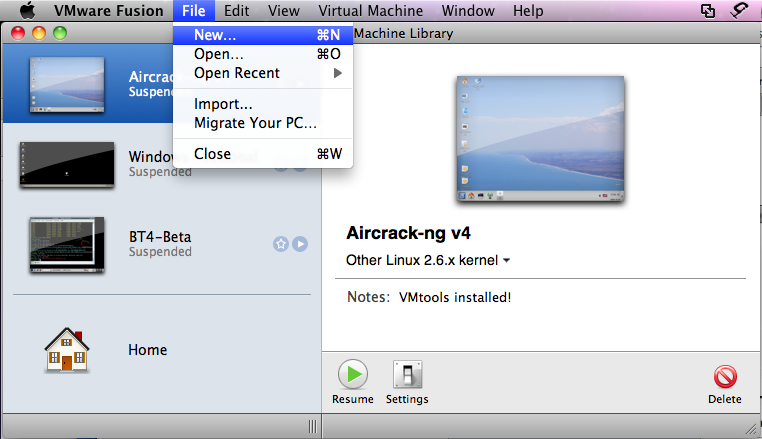Open the Help menu
The image size is (762, 439).
(528, 11)
